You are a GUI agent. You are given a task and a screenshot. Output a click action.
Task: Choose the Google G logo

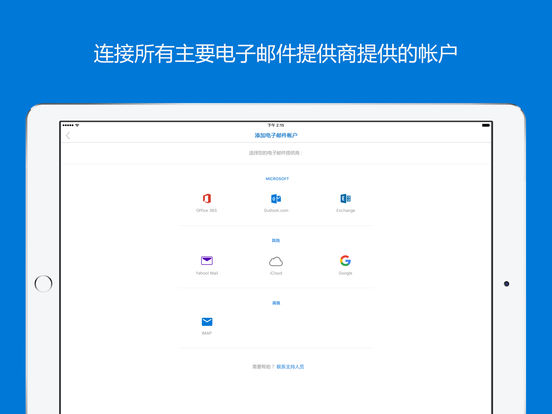345,261
